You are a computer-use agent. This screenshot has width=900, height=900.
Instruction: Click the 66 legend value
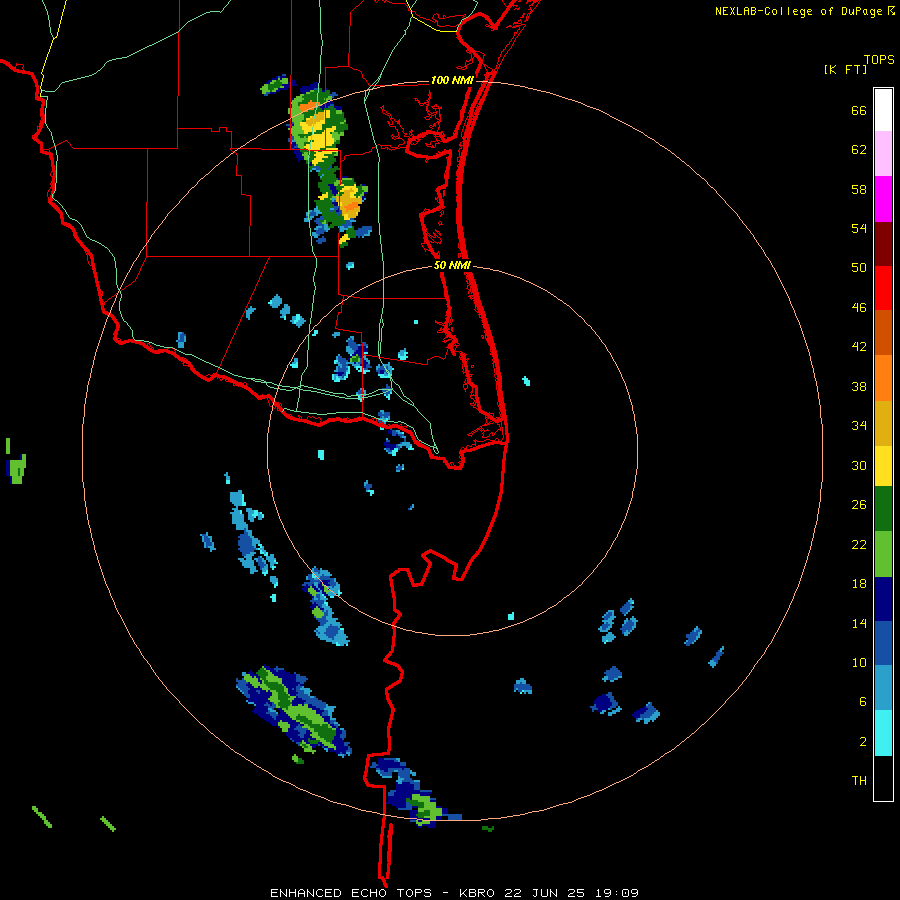pos(859,111)
